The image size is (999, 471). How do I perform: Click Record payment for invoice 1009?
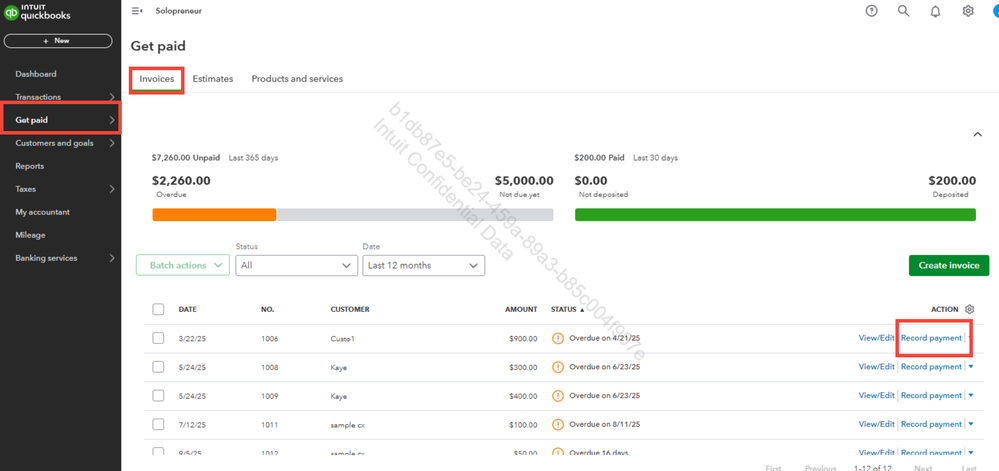(931, 395)
